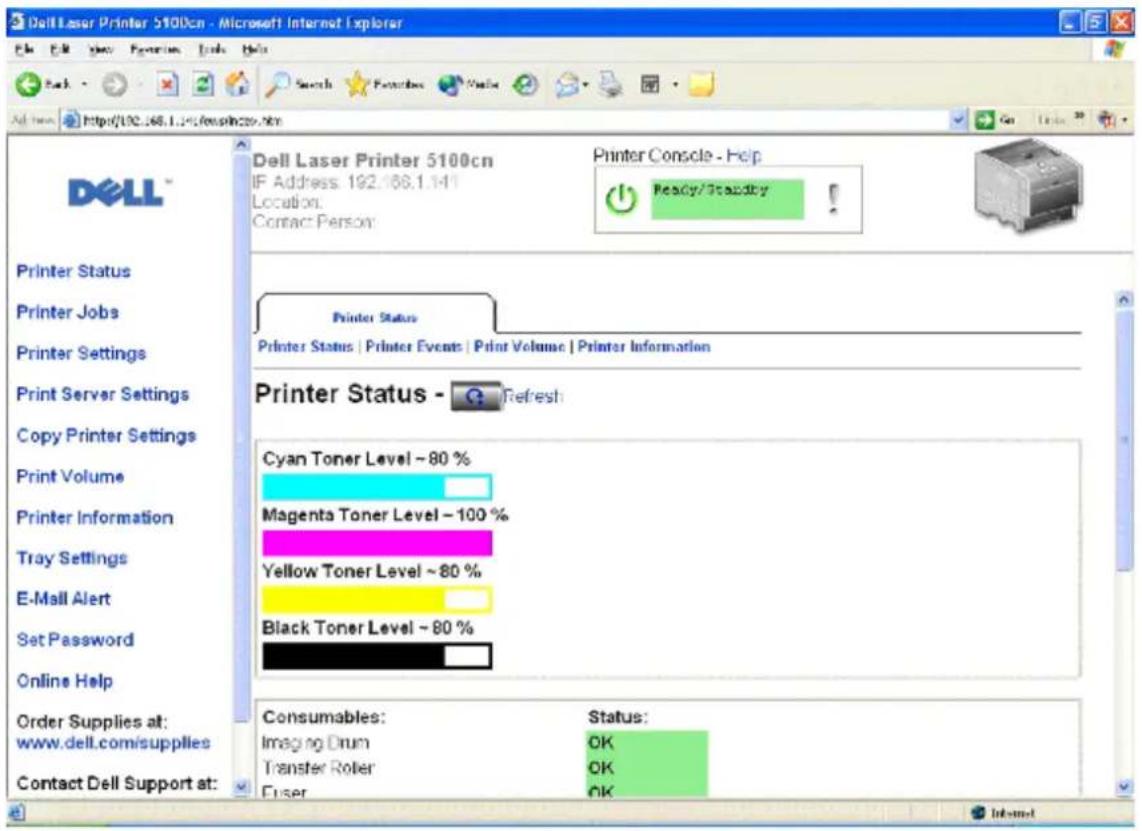The image size is (1142, 831).
Task: Click the address bar URL field
Action: [506, 120]
